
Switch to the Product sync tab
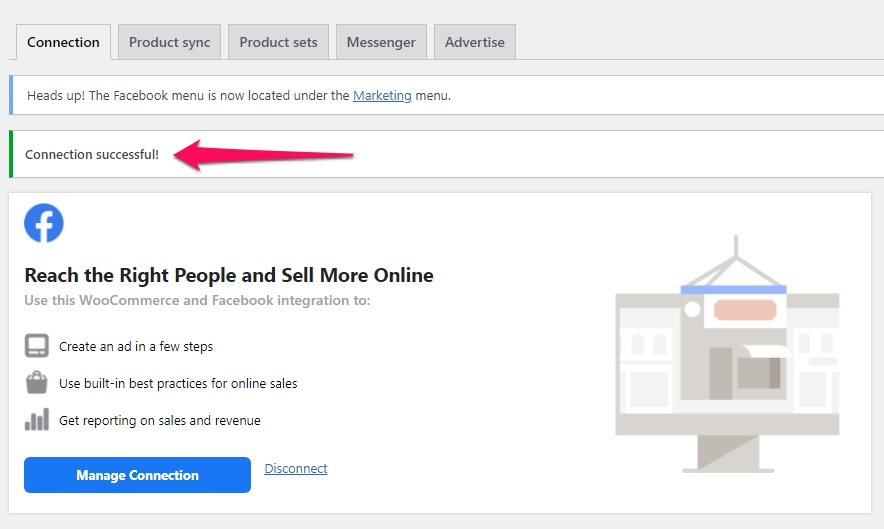[170, 42]
